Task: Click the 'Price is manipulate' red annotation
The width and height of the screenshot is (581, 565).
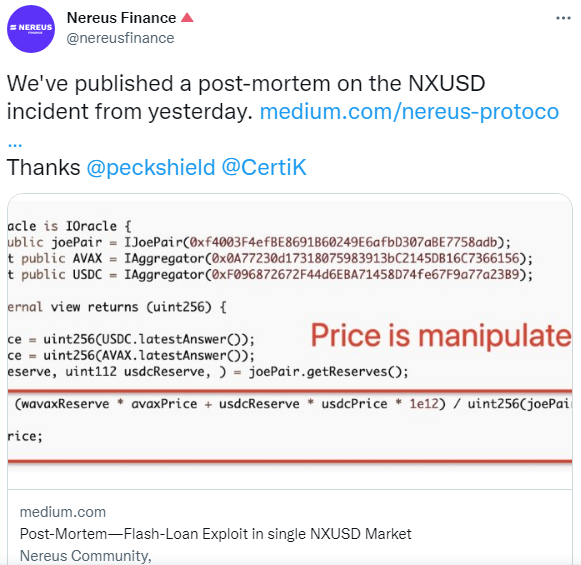Action: [441, 336]
